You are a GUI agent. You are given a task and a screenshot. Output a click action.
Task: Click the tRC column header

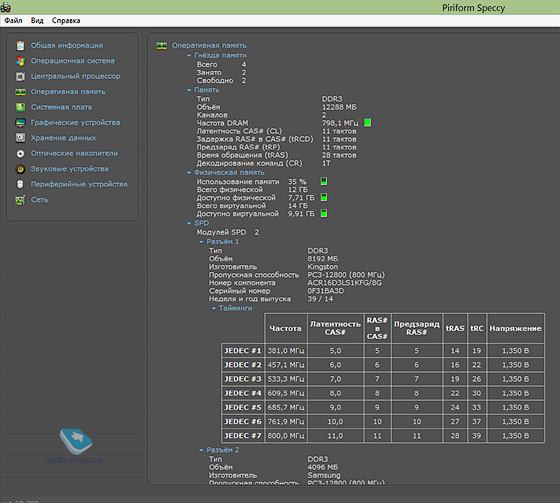tap(477, 328)
